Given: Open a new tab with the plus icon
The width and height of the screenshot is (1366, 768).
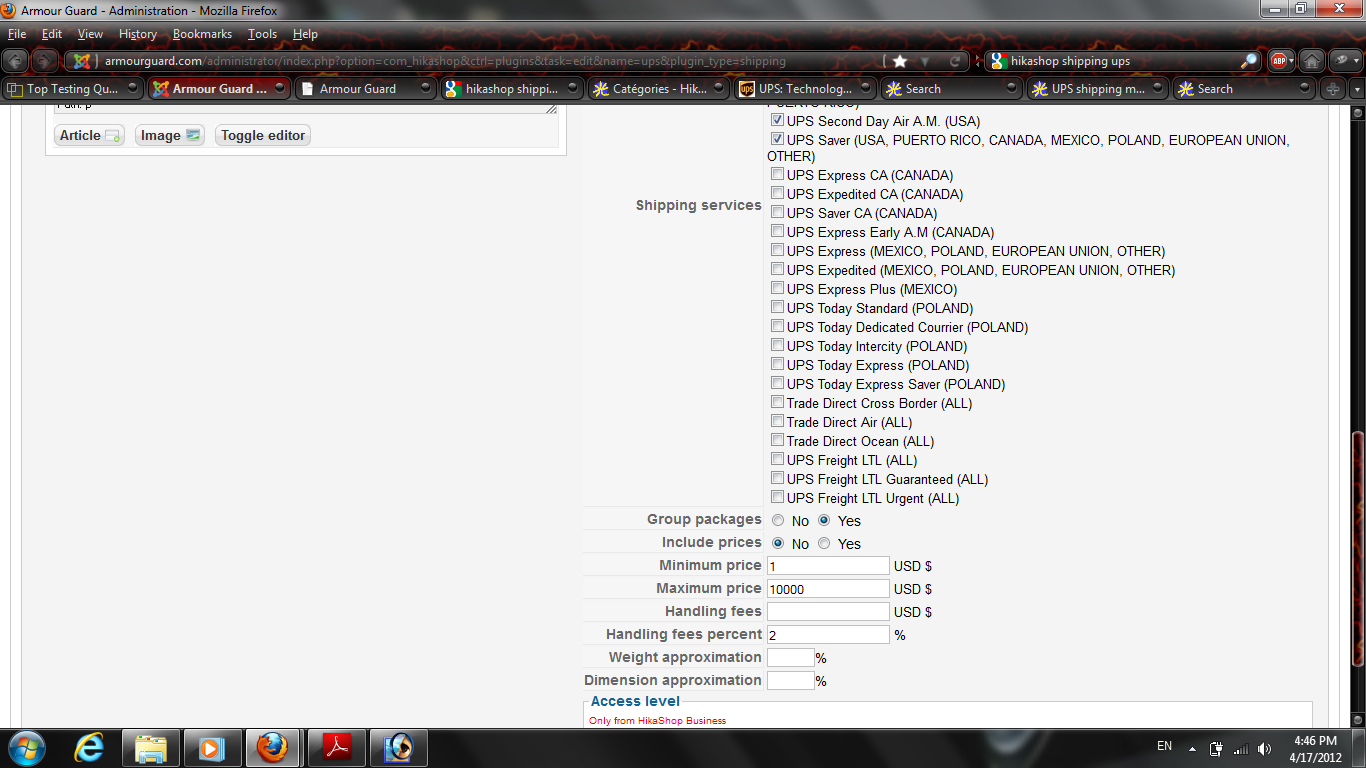Looking at the screenshot, I should point(1332,89).
